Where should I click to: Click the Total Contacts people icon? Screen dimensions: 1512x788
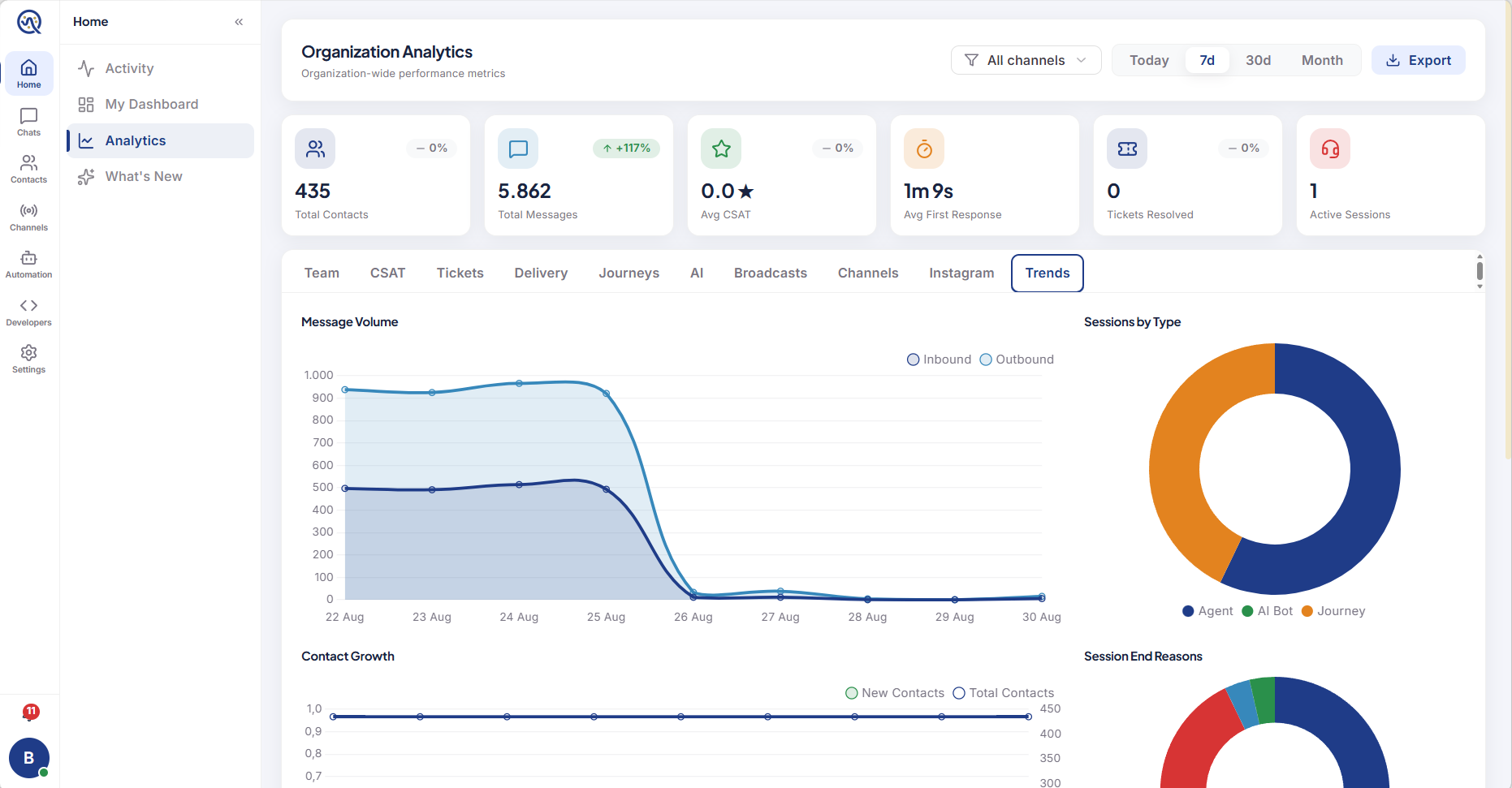click(x=315, y=149)
